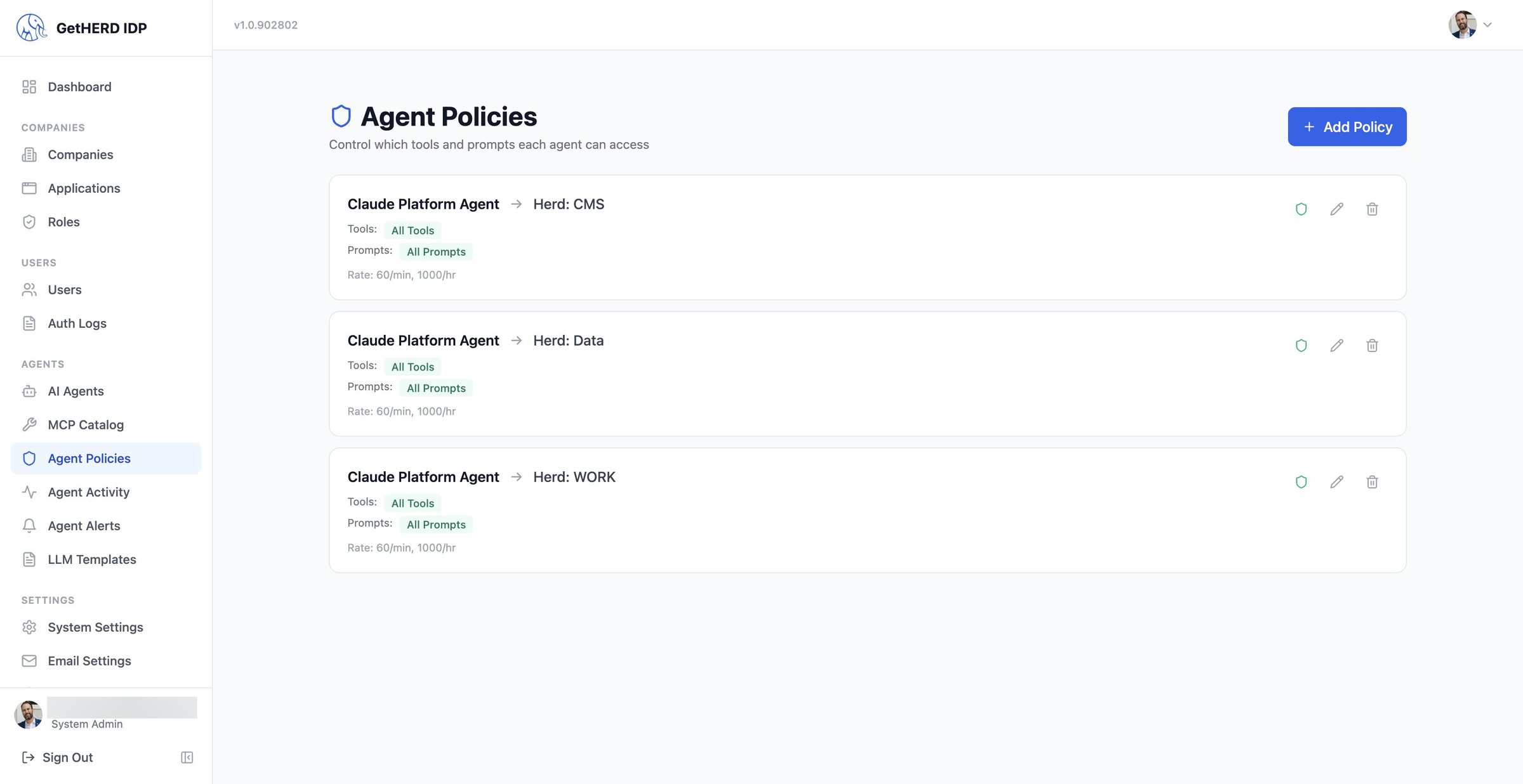
Task: Click All Prompts badge in Herd: WORK
Action: point(436,525)
